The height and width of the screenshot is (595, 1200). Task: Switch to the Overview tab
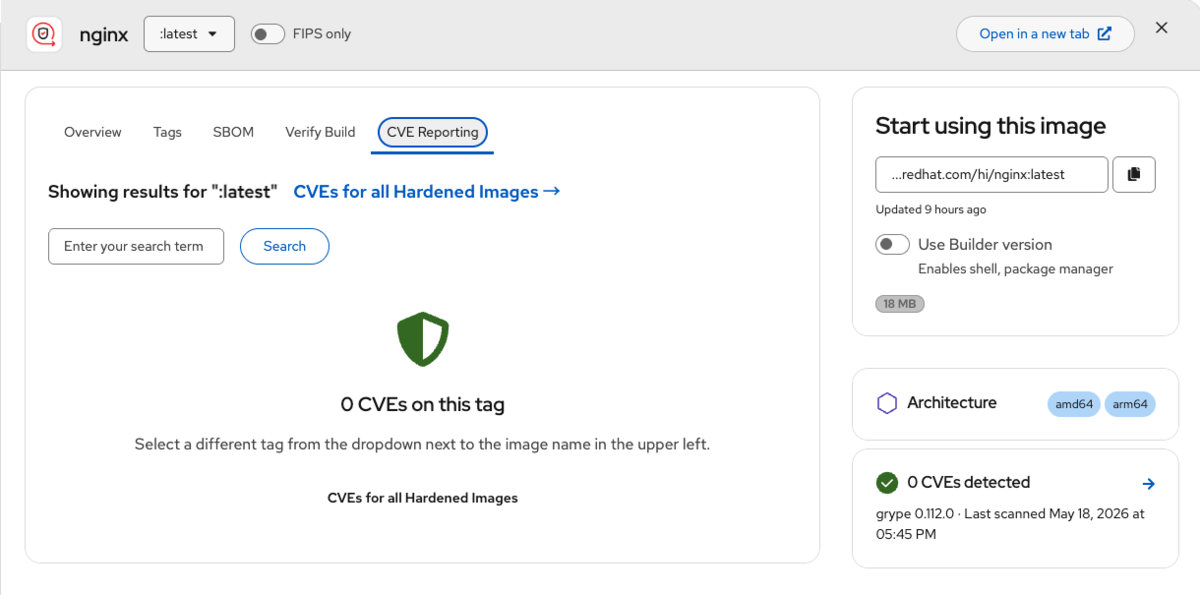tap(93, 132)
